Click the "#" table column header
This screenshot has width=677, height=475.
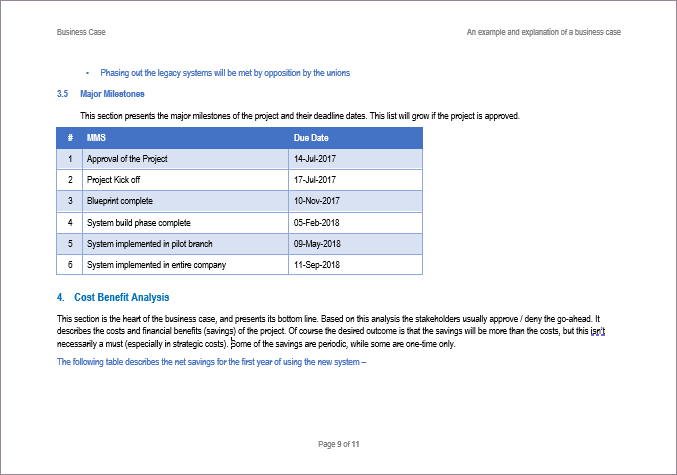[x=70, y=138]
